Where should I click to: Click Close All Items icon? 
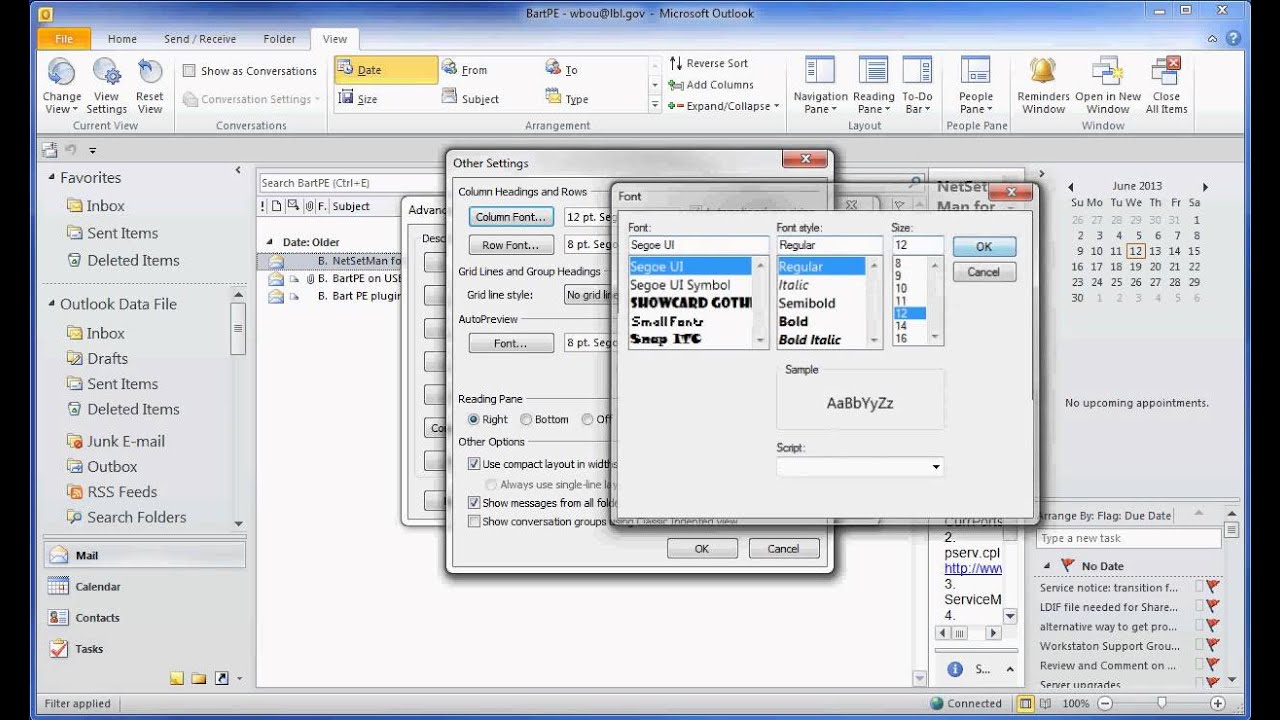point(1166,85)
